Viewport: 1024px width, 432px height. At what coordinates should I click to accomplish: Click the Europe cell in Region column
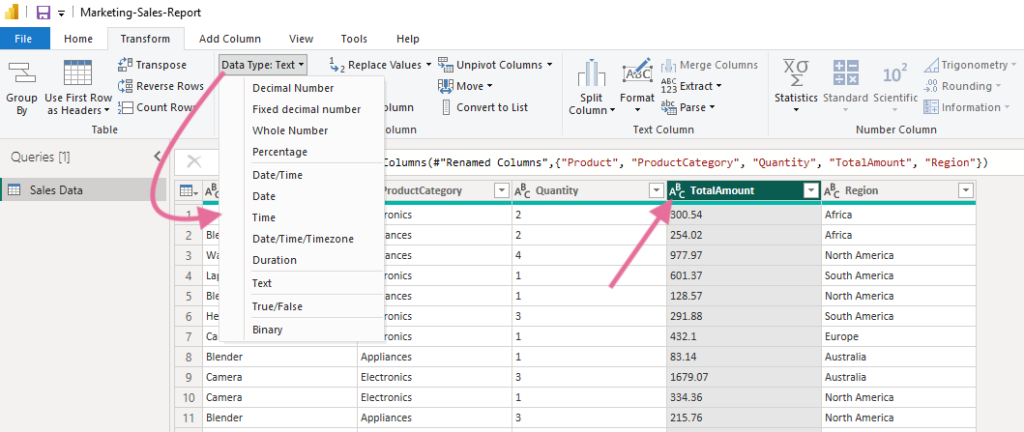click(x=899, y=337)
